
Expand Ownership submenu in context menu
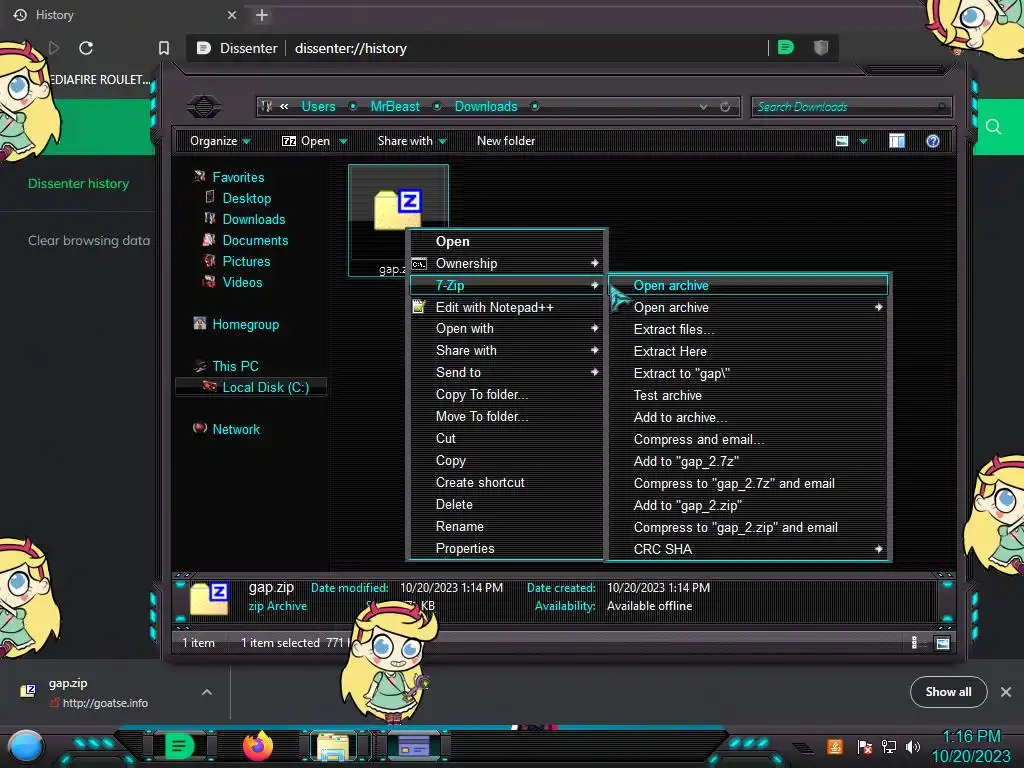pos(505,263)
